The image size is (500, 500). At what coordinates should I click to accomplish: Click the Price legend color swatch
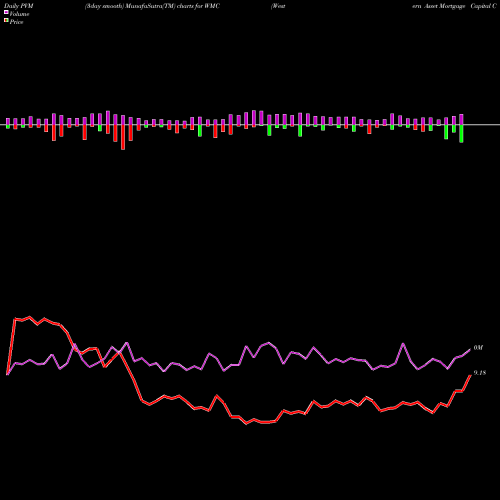pos(6,21)
